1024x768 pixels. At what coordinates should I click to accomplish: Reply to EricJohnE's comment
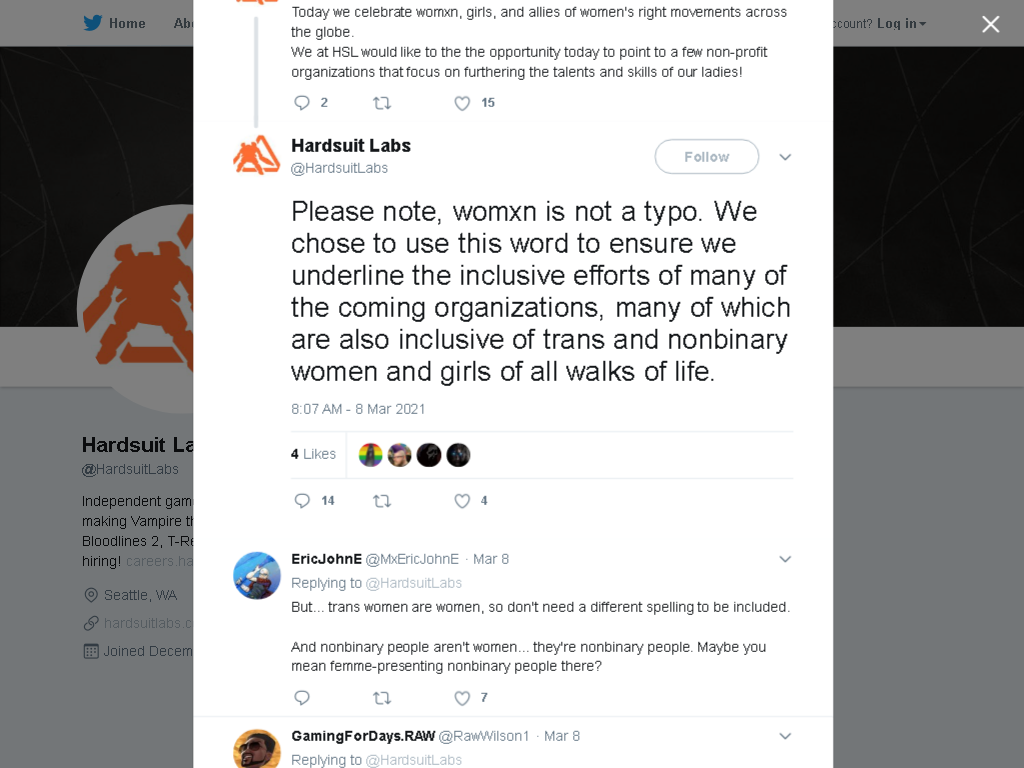(302, 697)
